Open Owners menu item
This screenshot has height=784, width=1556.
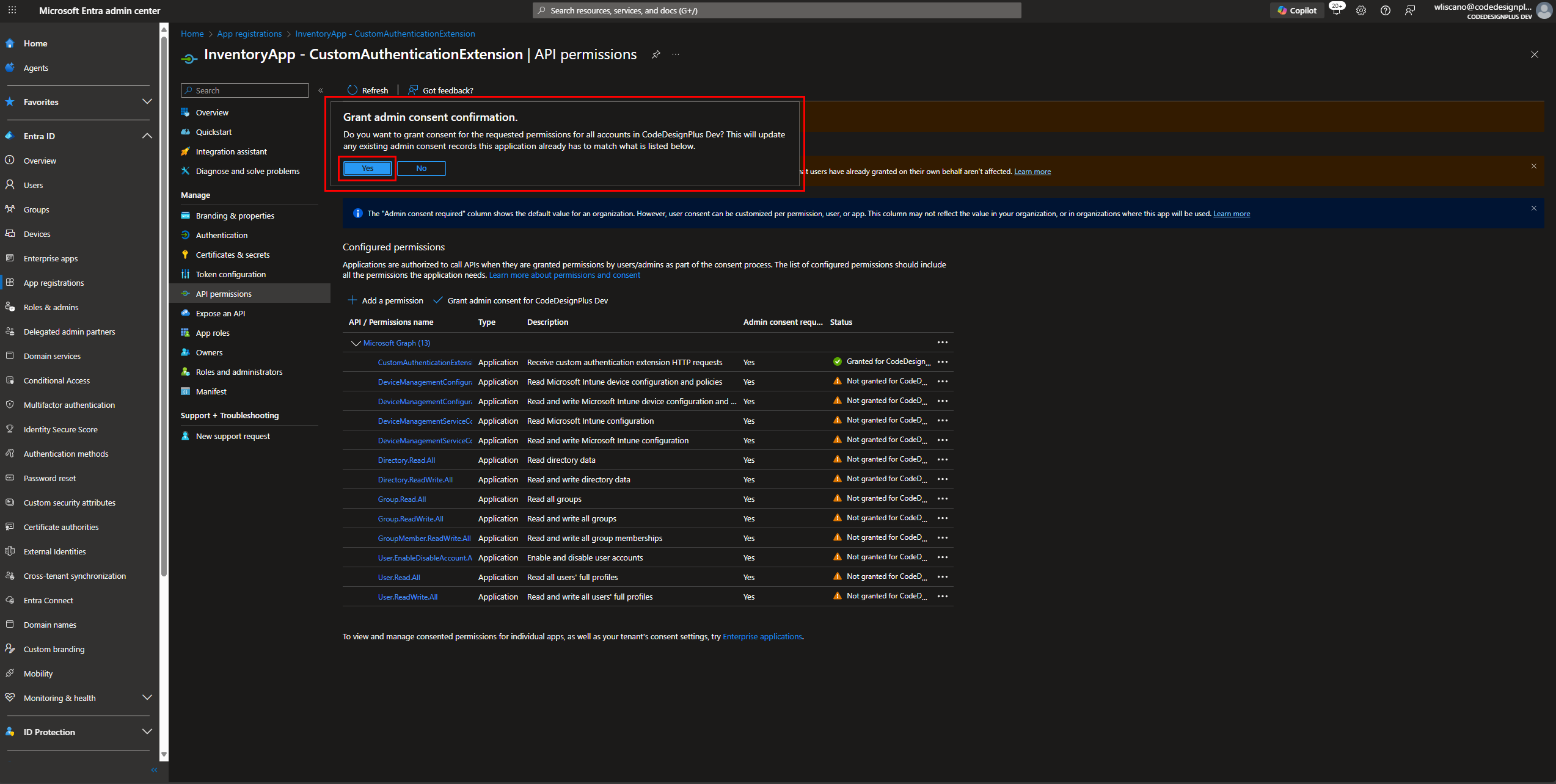point(209,352)
